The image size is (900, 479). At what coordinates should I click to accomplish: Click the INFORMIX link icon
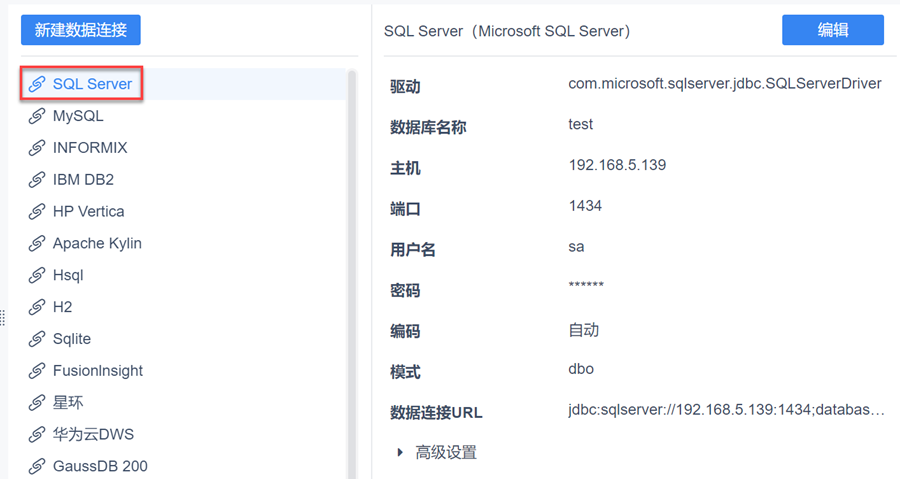(37, 148)
